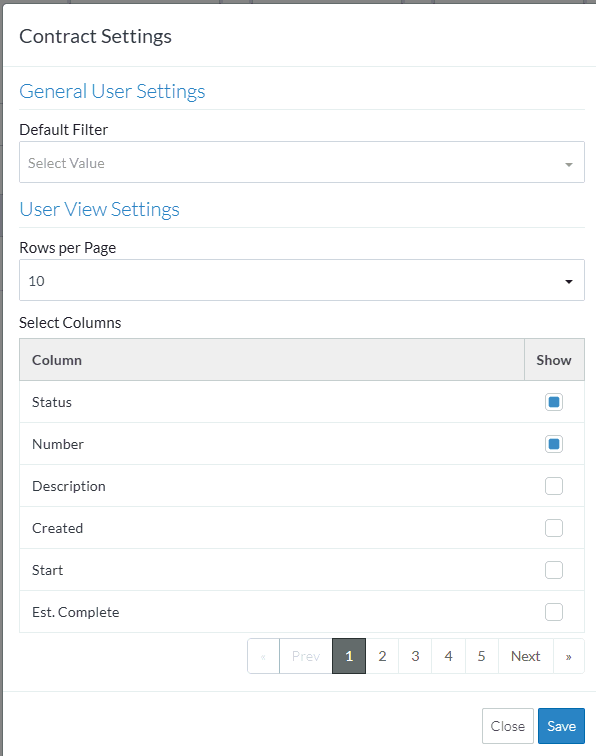Enable the Description column checkbox
The image size is (596, 756).
pyautogui.click(x=554, y=486)
